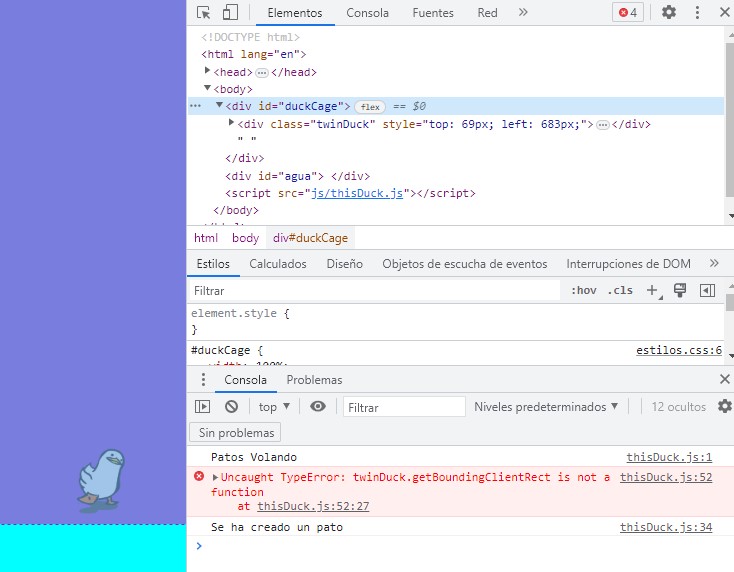Viewport: 734px width, 572px height.
Task: Open the thisDuck.js:34 source link
Action: point(666,528)
